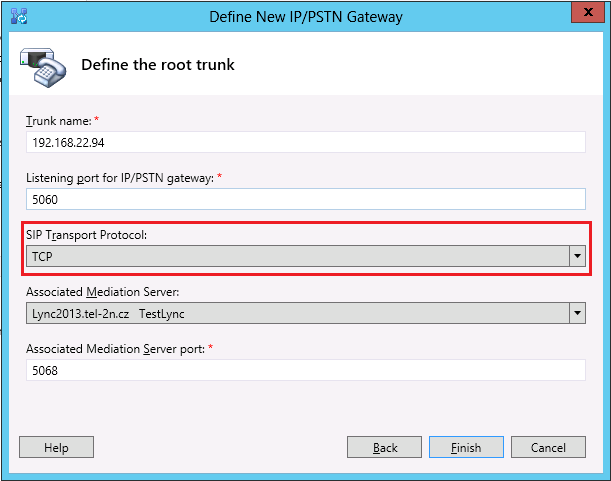This screenshot has height=481, width=611.
Task: Click the "SIP Transport Protocol:" label
Action: pyautogui.click(x=88, y=235)
